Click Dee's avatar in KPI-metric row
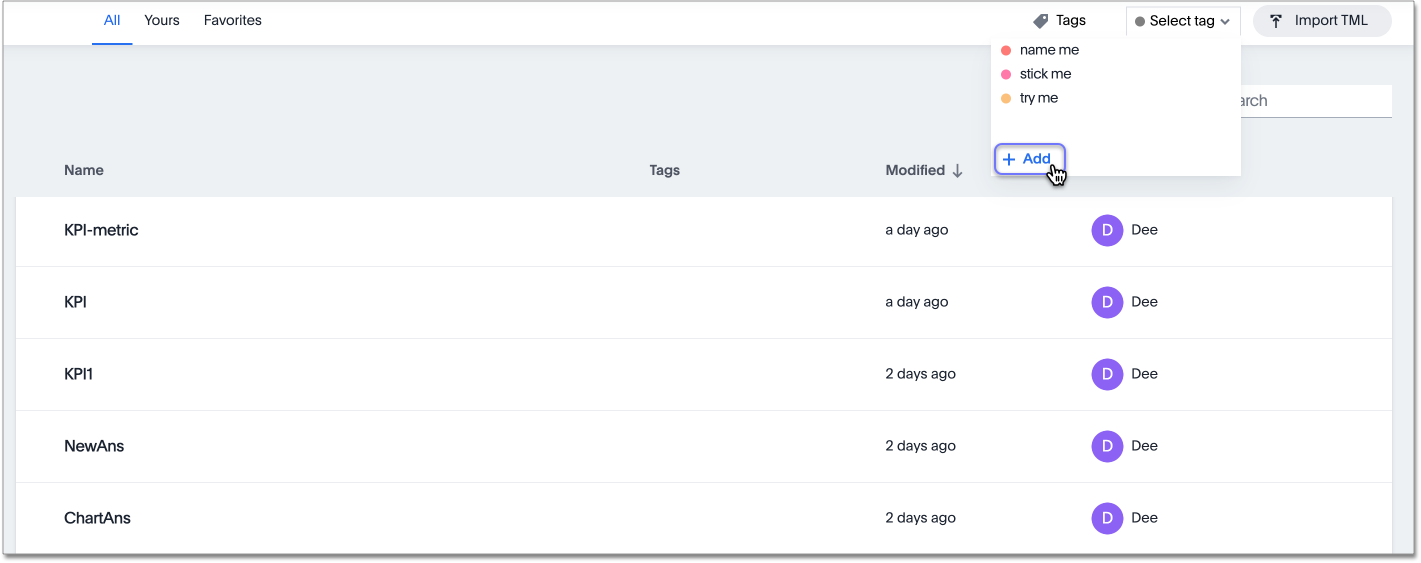The width and height of the screenshot is (1421, 563). (x=1107, y=230)
